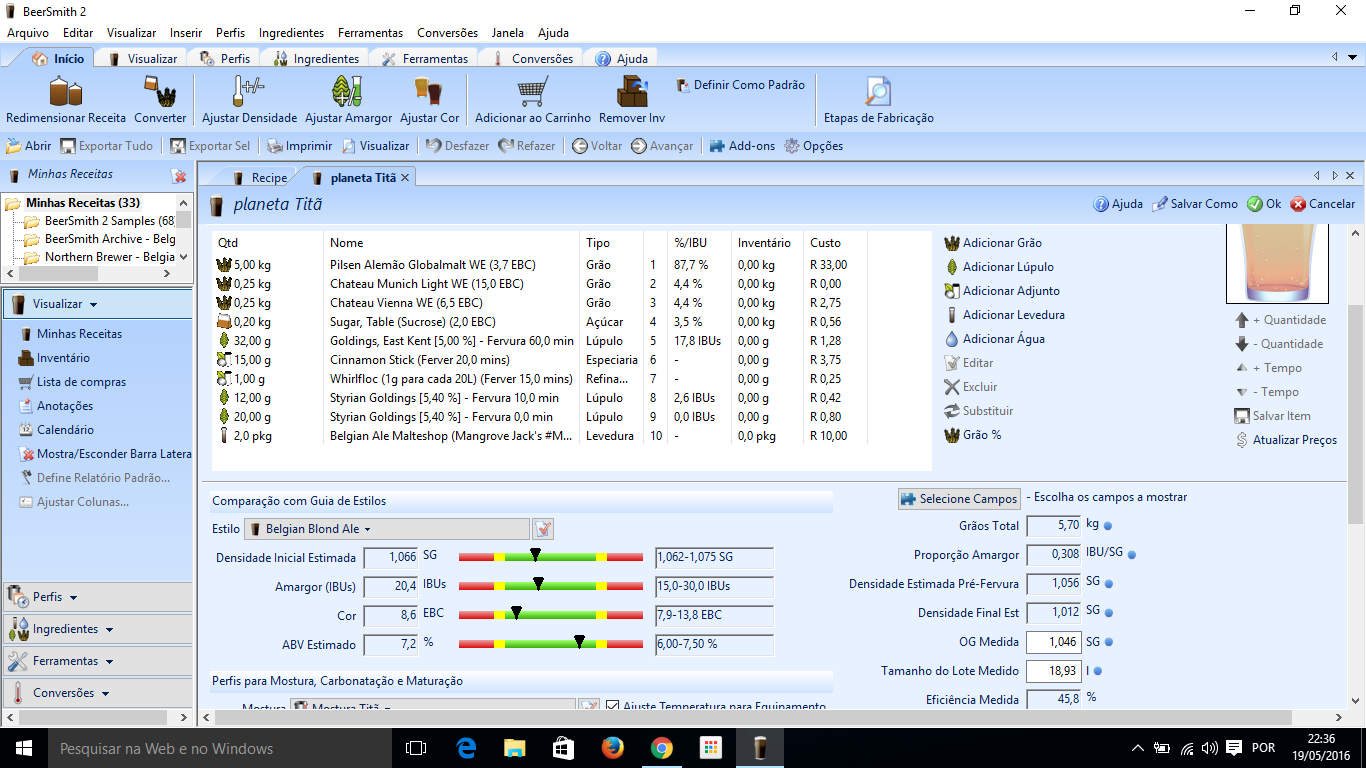Click Ajuda help icon in recipe header

click(x=1101, y=204)
